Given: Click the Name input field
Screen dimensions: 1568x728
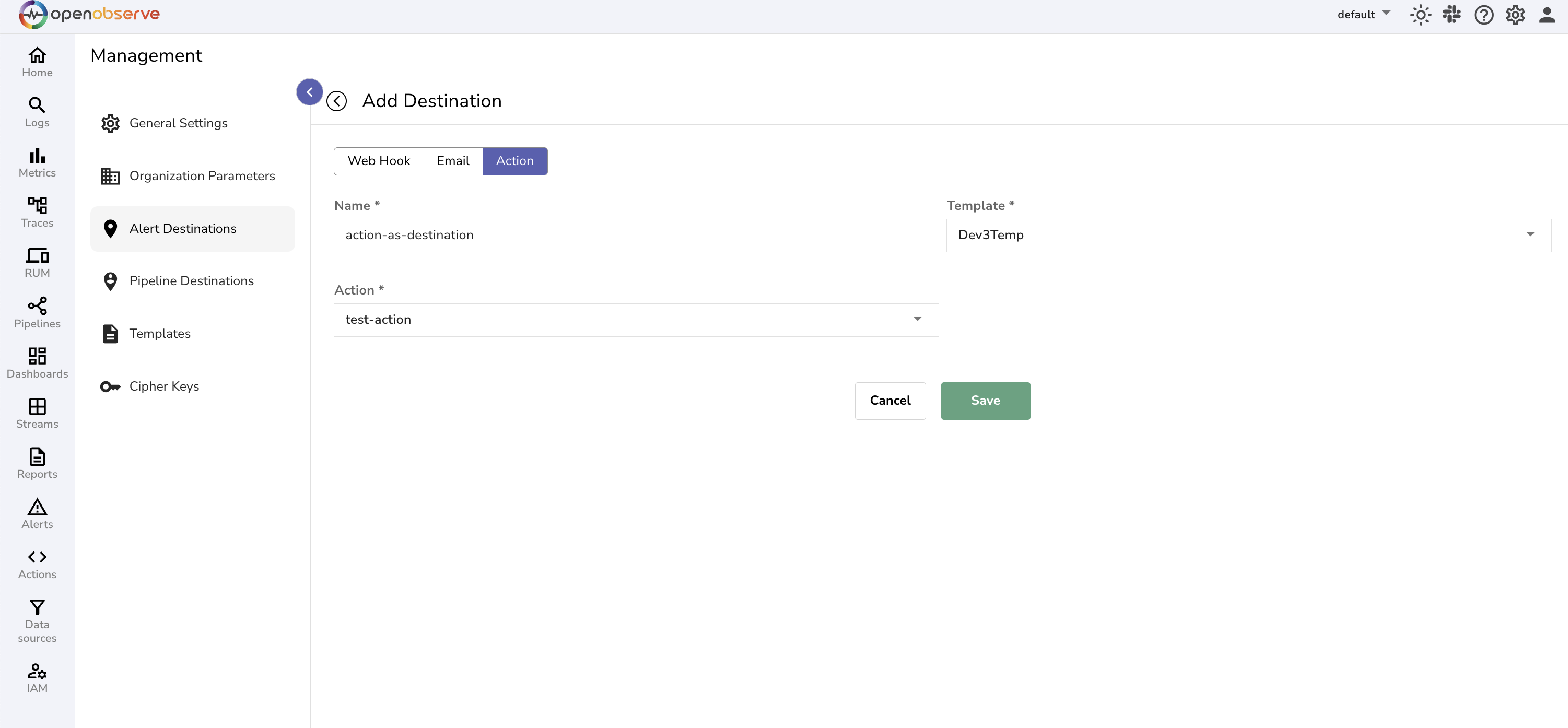Looking at the screenshot, I should pos(636,235).
